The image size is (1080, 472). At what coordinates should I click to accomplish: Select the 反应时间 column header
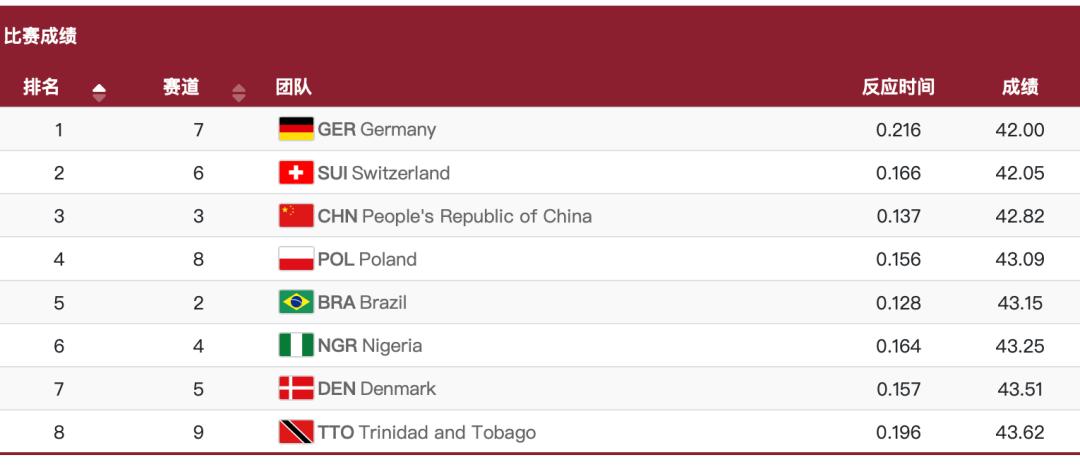tap(898, 88)
